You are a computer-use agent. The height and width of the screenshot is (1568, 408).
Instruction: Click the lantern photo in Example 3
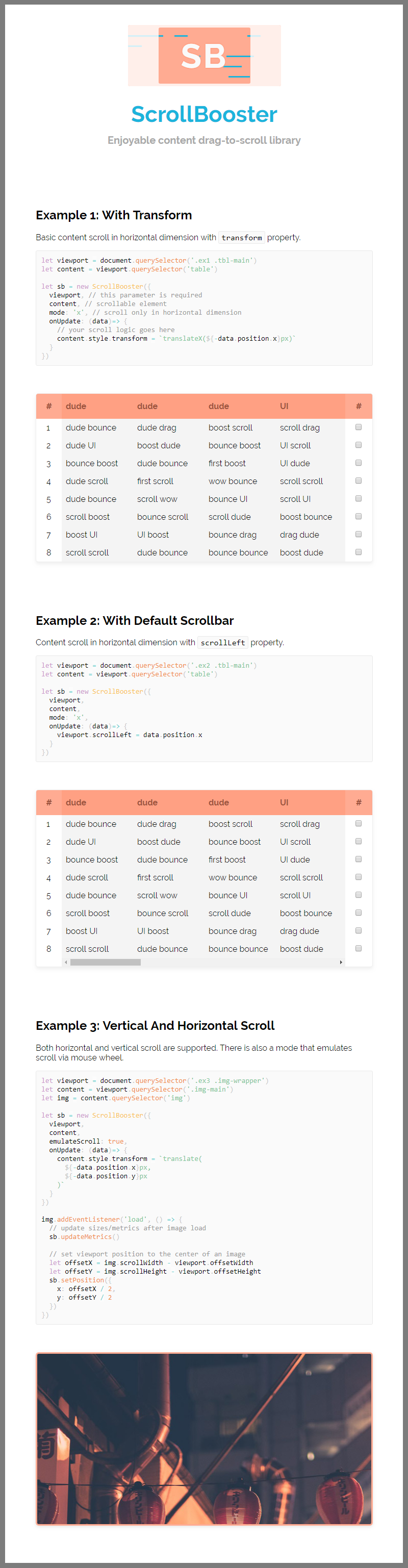click(204, 1438)
